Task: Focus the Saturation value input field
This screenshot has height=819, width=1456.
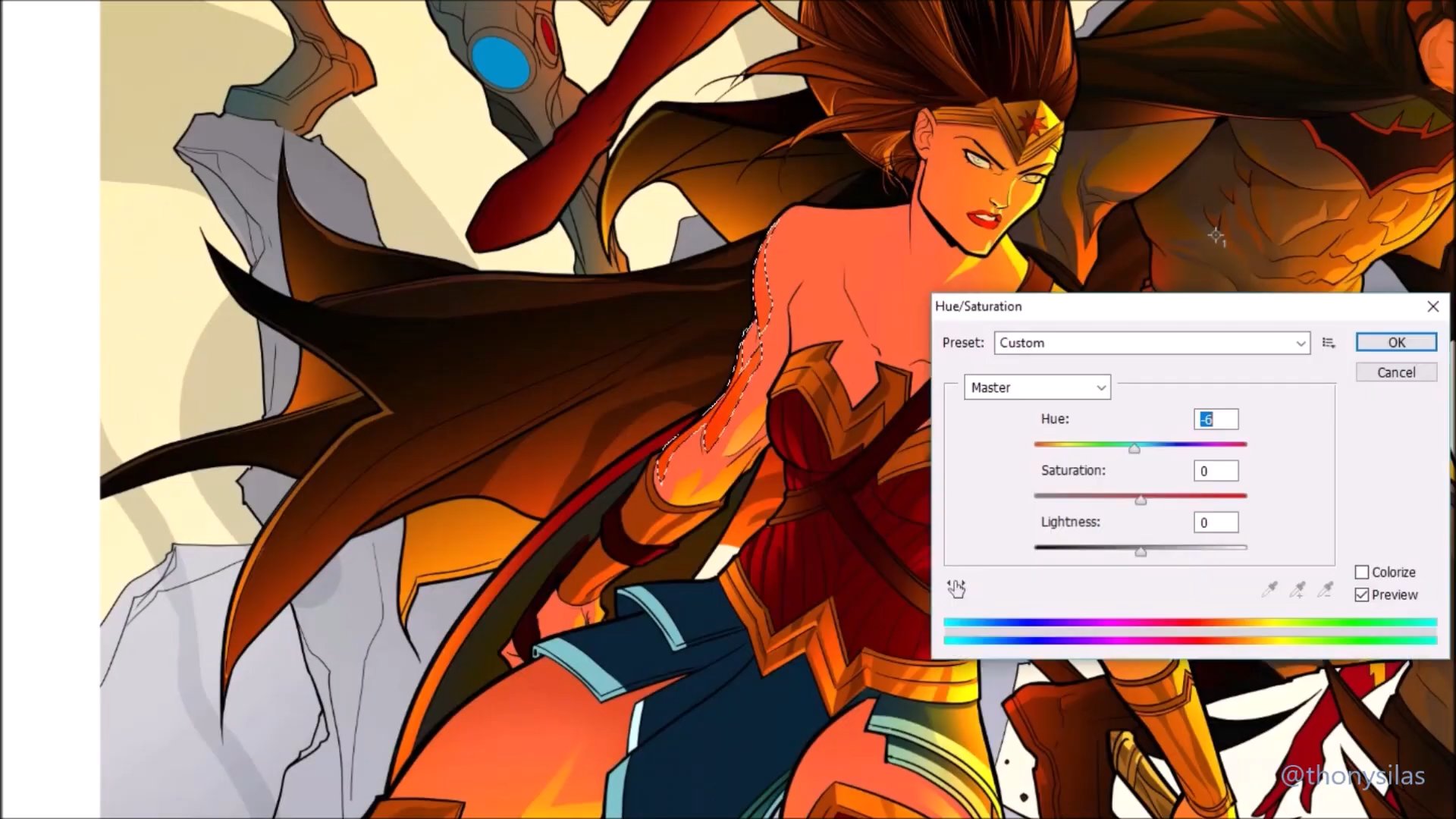Action: click(x=1216, y=471)
